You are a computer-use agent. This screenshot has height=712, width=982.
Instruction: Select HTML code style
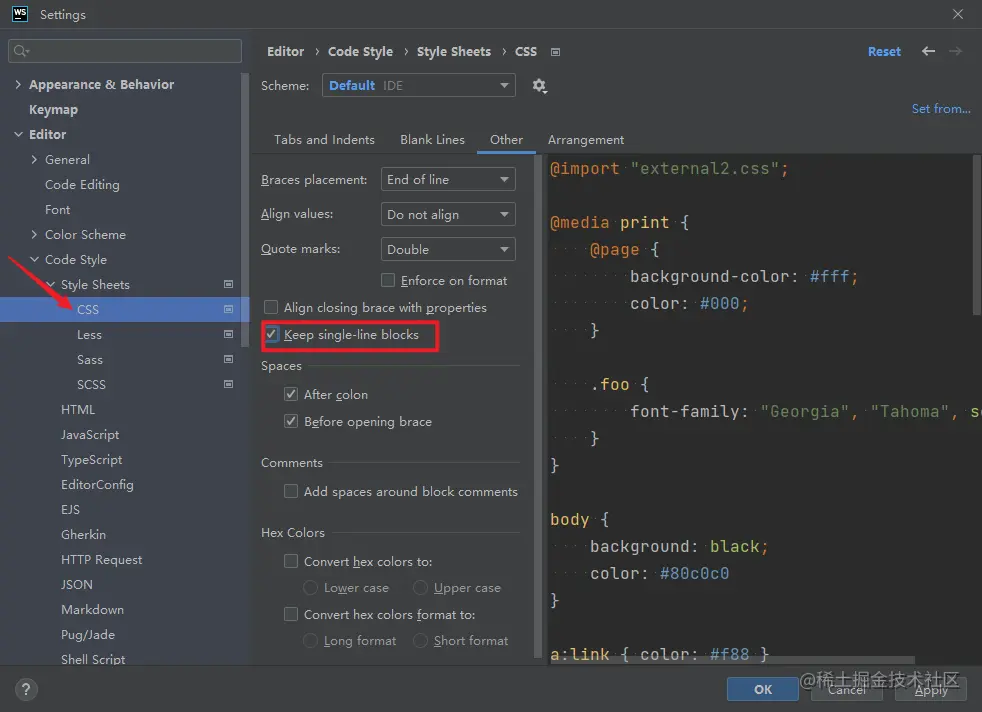78,410
